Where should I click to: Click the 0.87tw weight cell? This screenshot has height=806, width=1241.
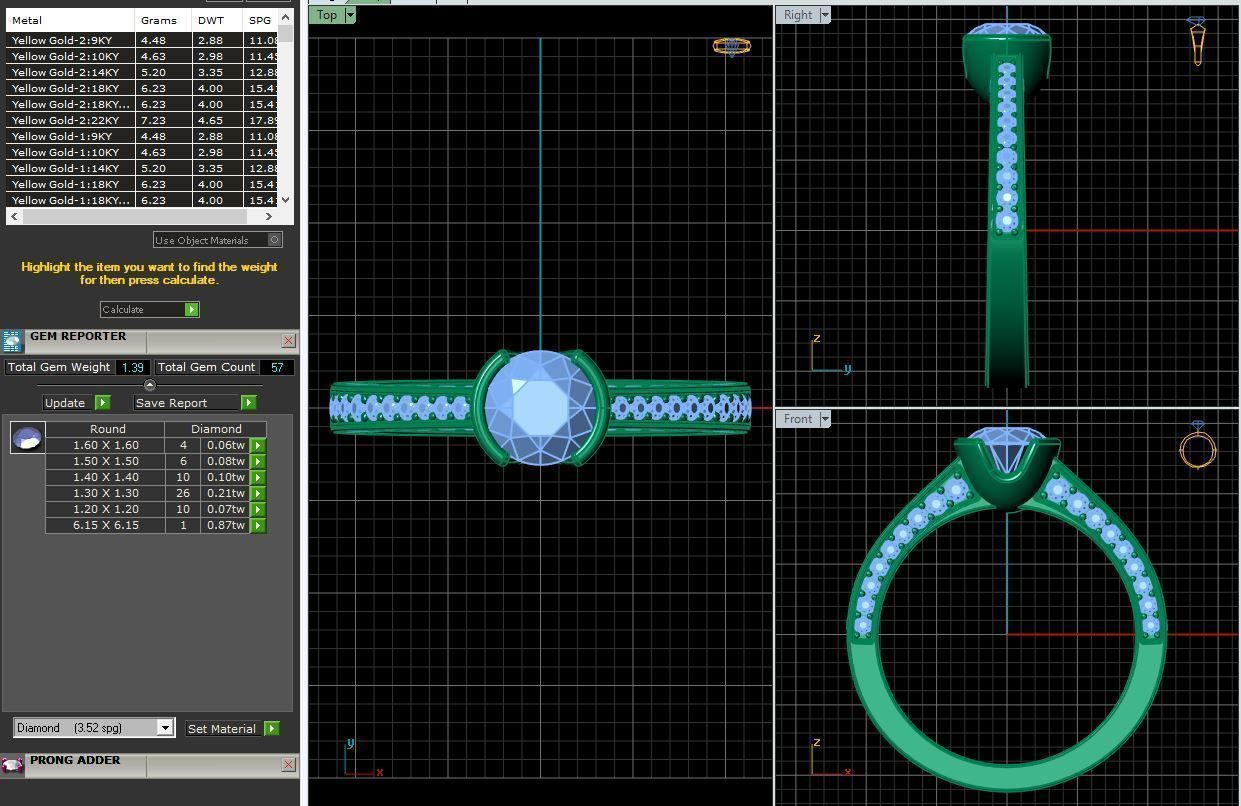[226, 525]
